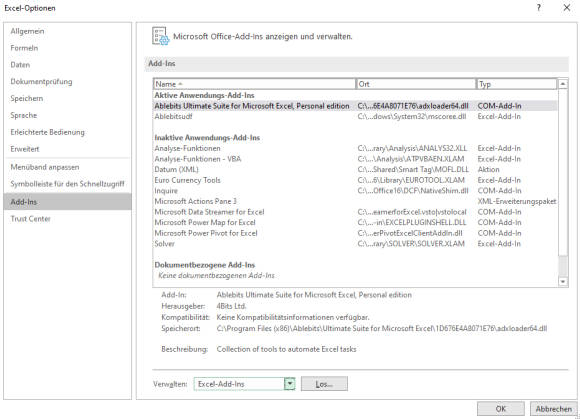Viewport: 580px width, 419px height.
Task: Sort add-ins by Typ column header
Action: [x=516, y=84]
